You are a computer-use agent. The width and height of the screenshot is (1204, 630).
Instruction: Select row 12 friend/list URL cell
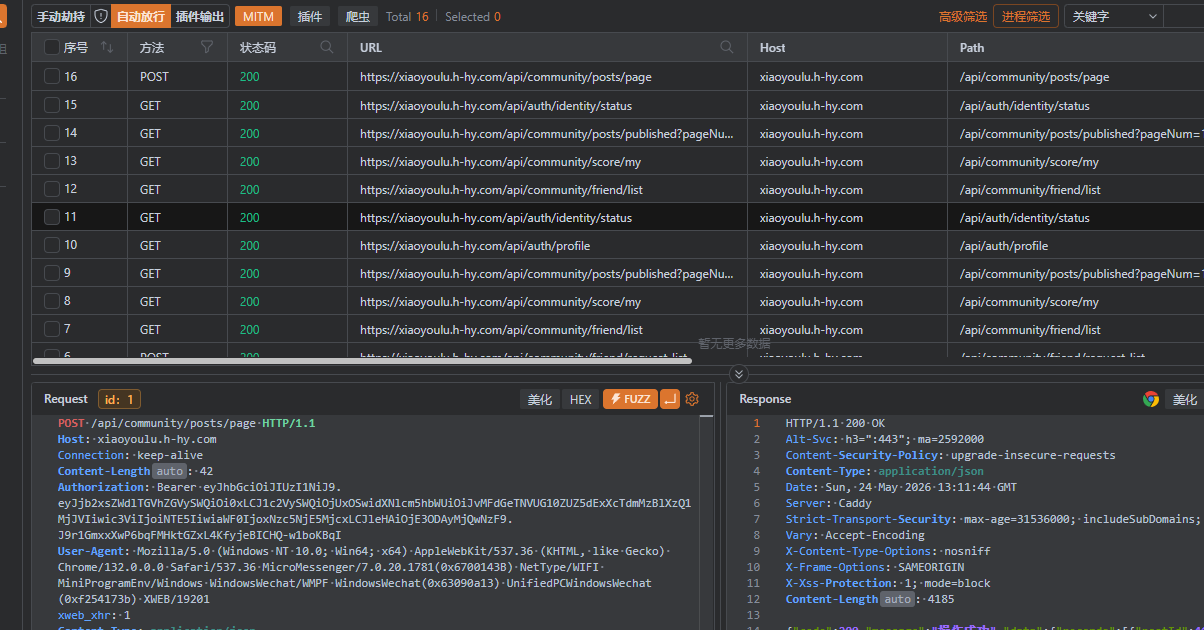(547, 189)
